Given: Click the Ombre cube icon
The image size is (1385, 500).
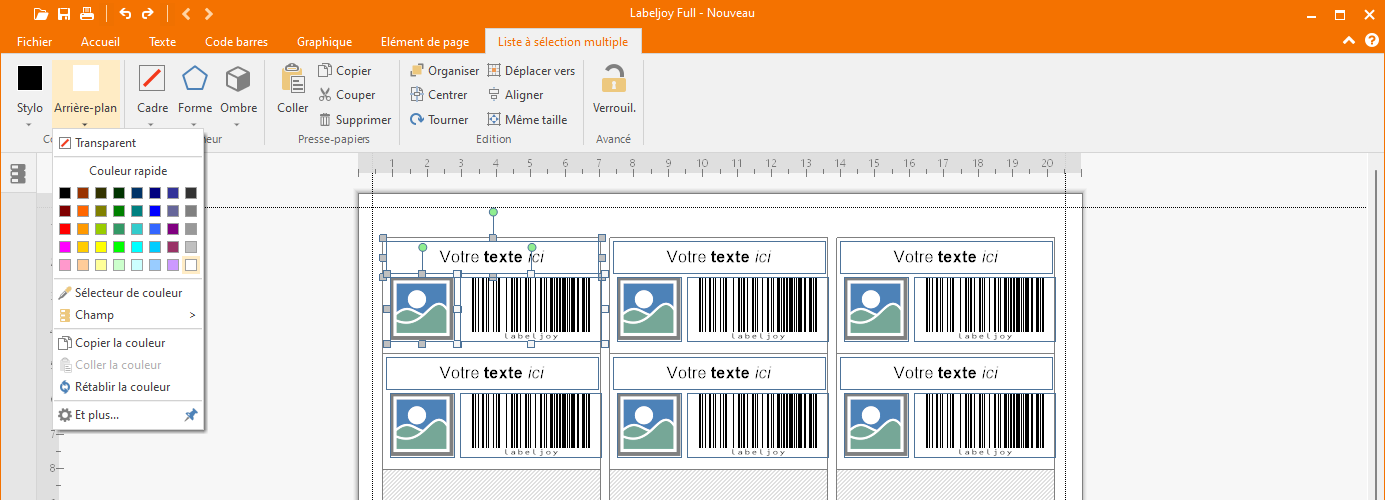Looking at the screenshot, I should click(238, 78).
